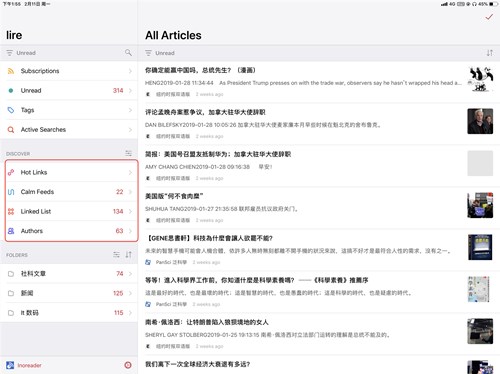Open article 评论孟晚舟案惹争议
The height and width of the screenshot is (374, 500).
319,124
